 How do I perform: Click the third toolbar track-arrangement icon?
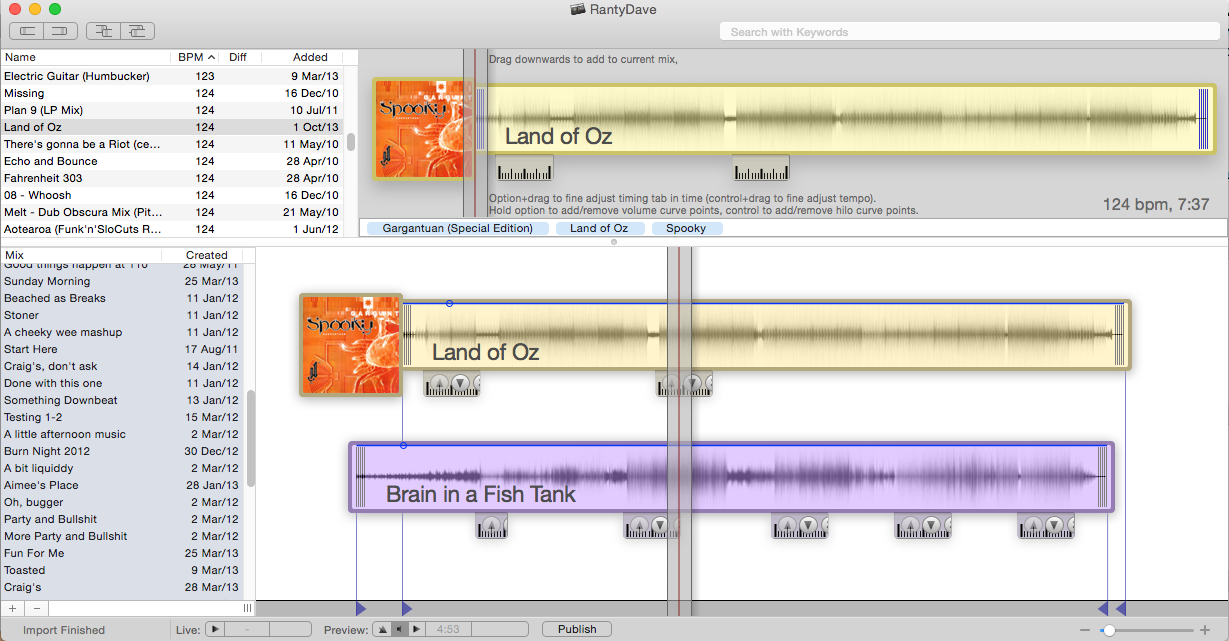(x=103, y=31)
